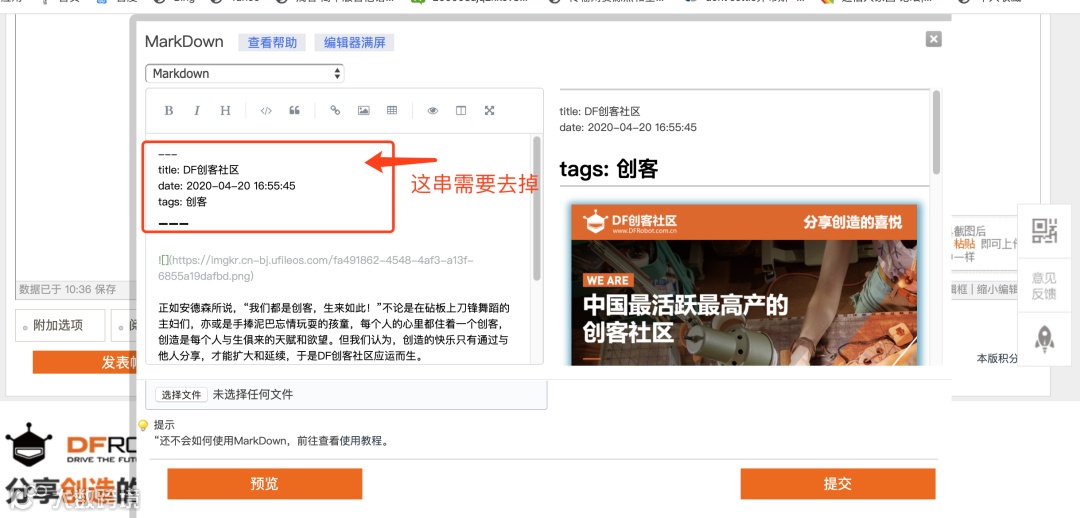Viewport: 1080px width, 518px height.
Task: Click the rocket back-to-top icon
Action: point(1044,338)
